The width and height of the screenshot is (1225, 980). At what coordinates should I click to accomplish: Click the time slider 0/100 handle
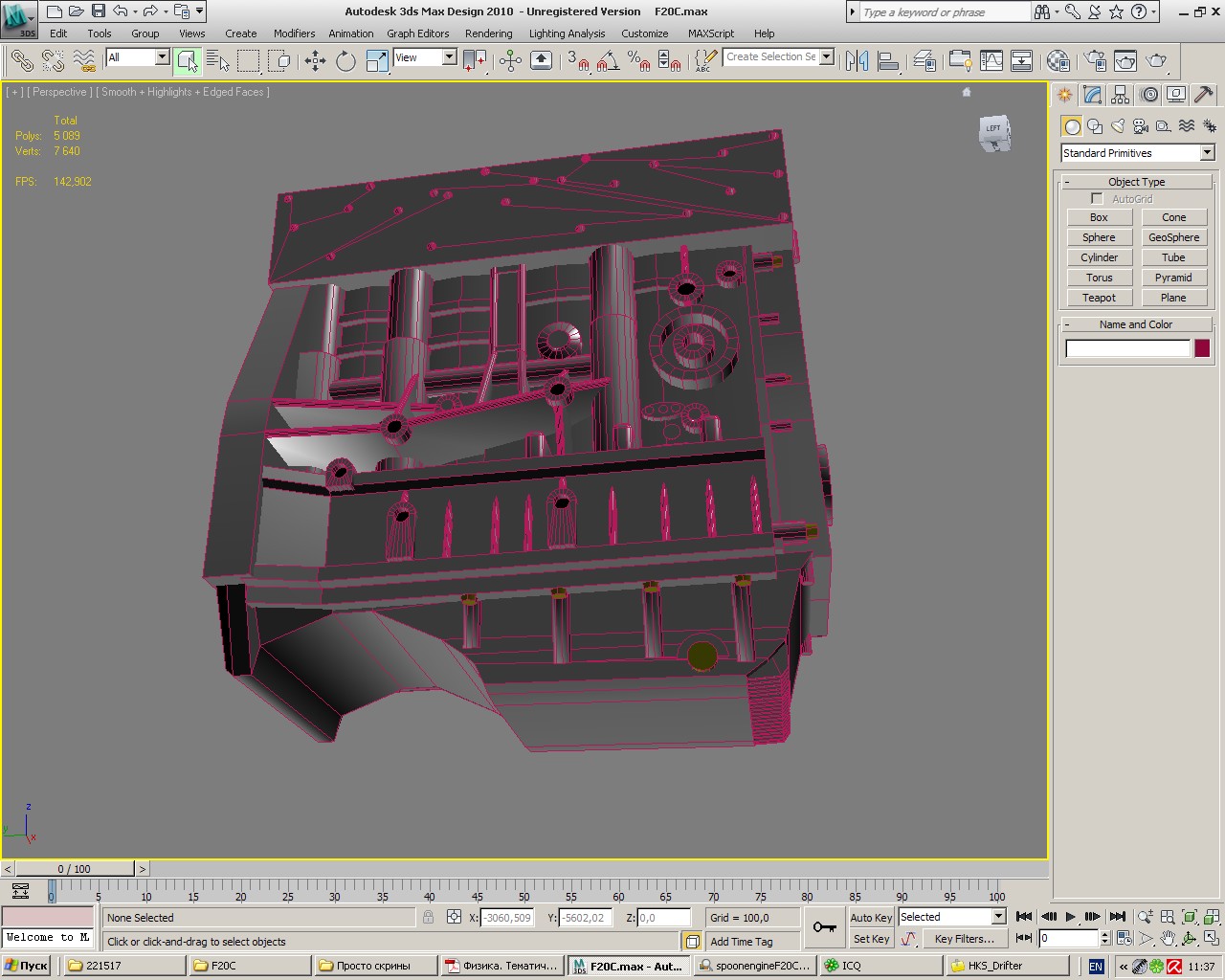pos(75,869)
